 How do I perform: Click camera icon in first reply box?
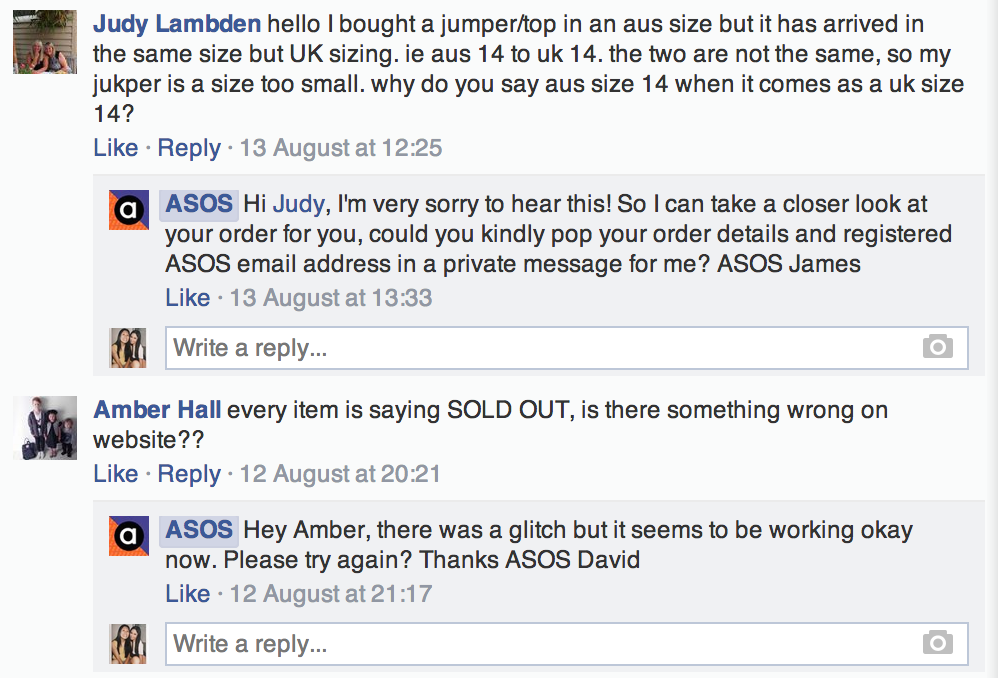click(937, 347)
